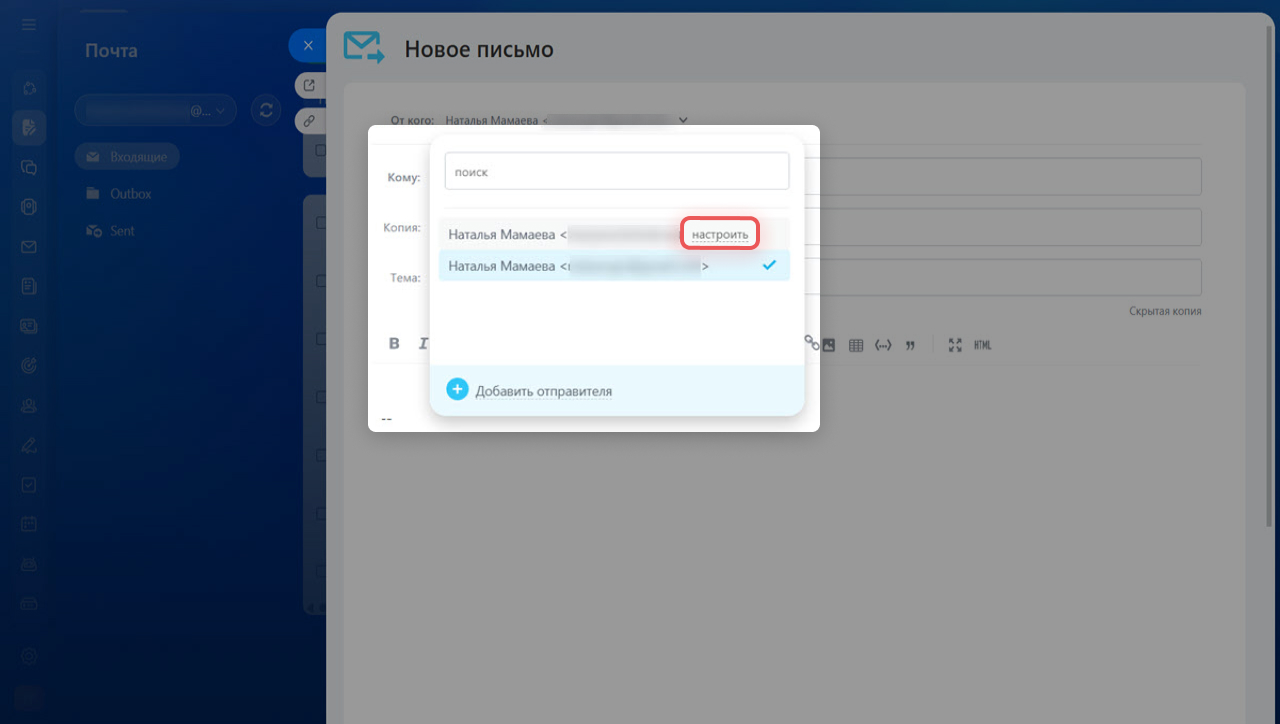Image resolution: width=1280 pixels, height=724 pixels.
Task: Expand the editor to fullscreen mode
Action: 955,345
